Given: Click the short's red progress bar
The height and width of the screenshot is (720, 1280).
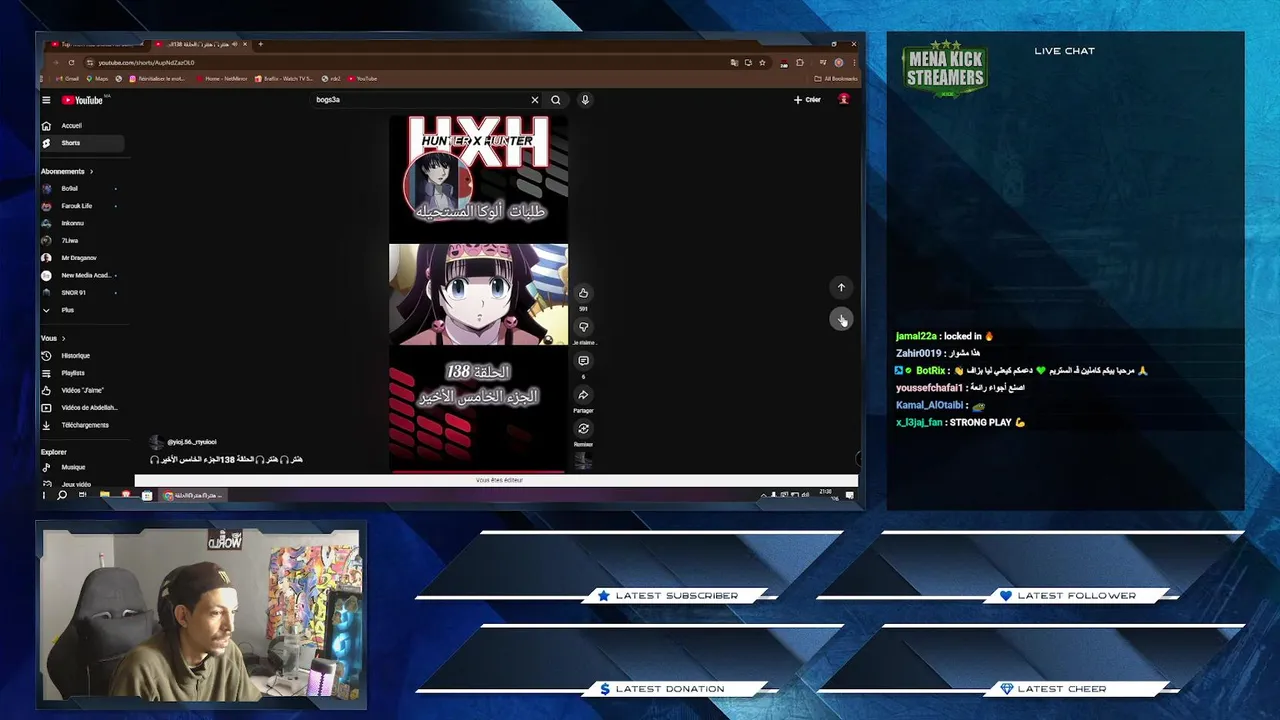Looking at the screenshot, I should pyautogui.click(x=478, y=471).
